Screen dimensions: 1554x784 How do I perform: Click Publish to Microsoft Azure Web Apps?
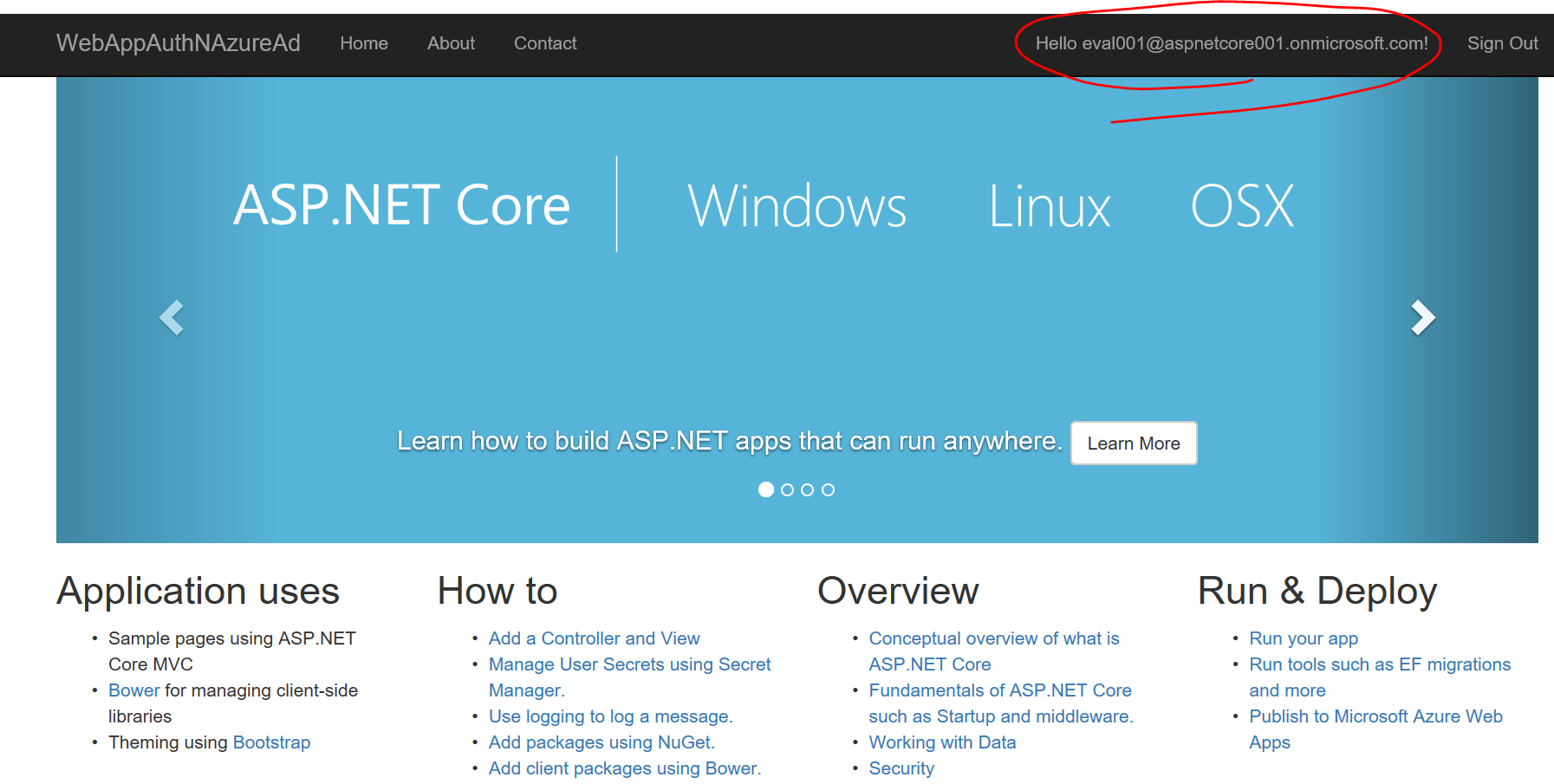click(1375, 716)
